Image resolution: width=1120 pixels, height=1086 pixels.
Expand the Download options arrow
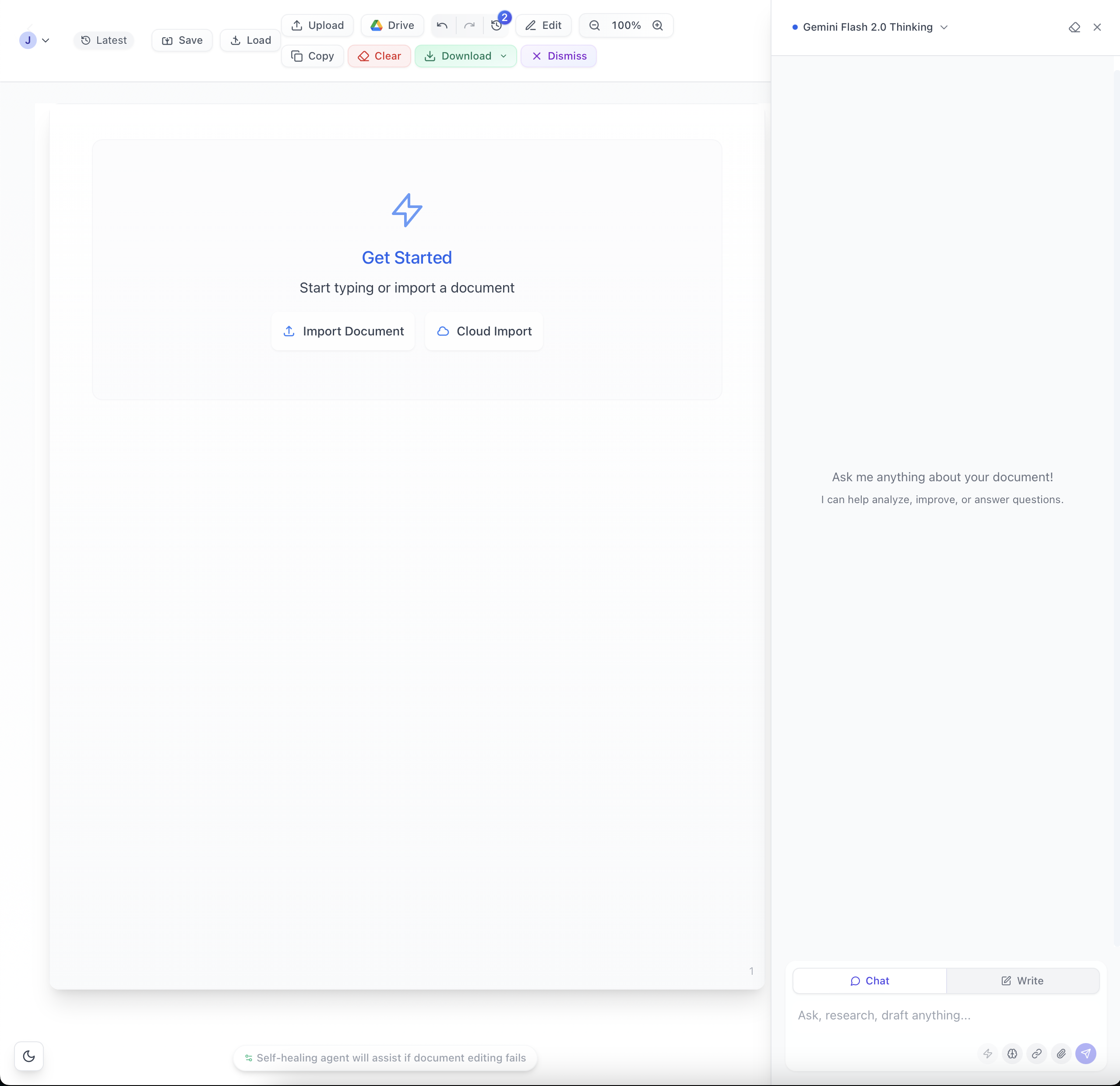(504, 56)
